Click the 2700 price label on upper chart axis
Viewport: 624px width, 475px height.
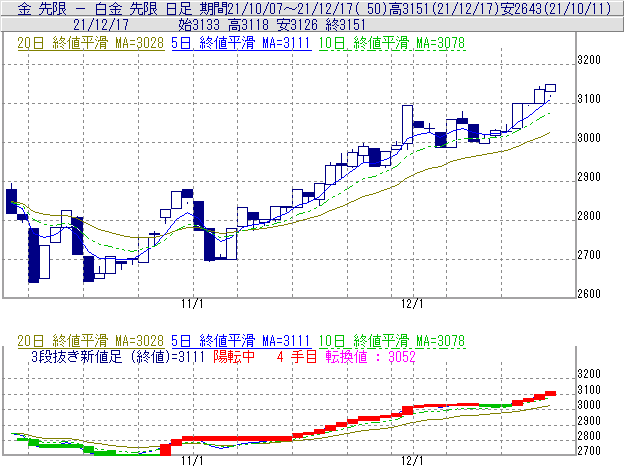point(589,255)
